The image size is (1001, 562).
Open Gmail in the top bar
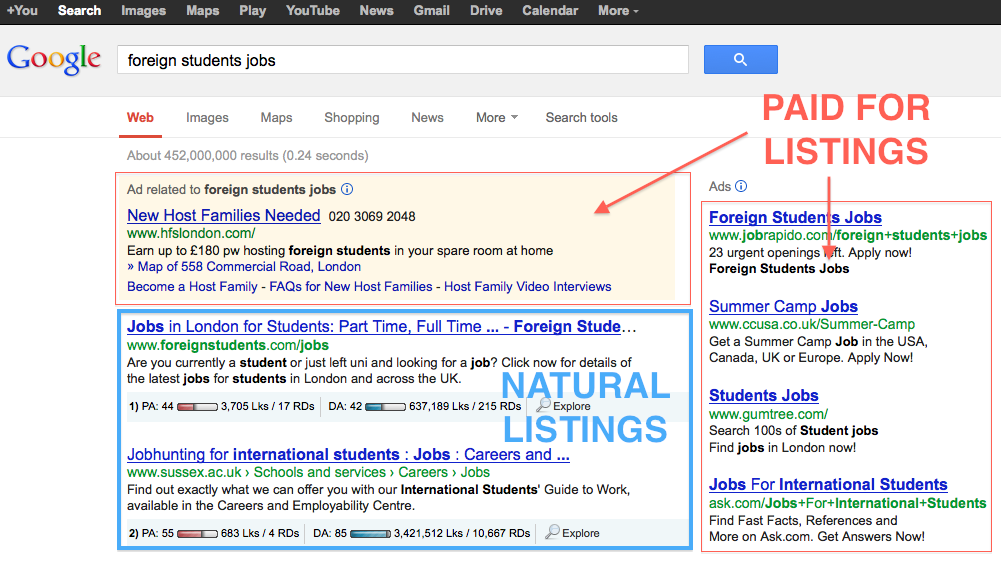pos(432,11)
